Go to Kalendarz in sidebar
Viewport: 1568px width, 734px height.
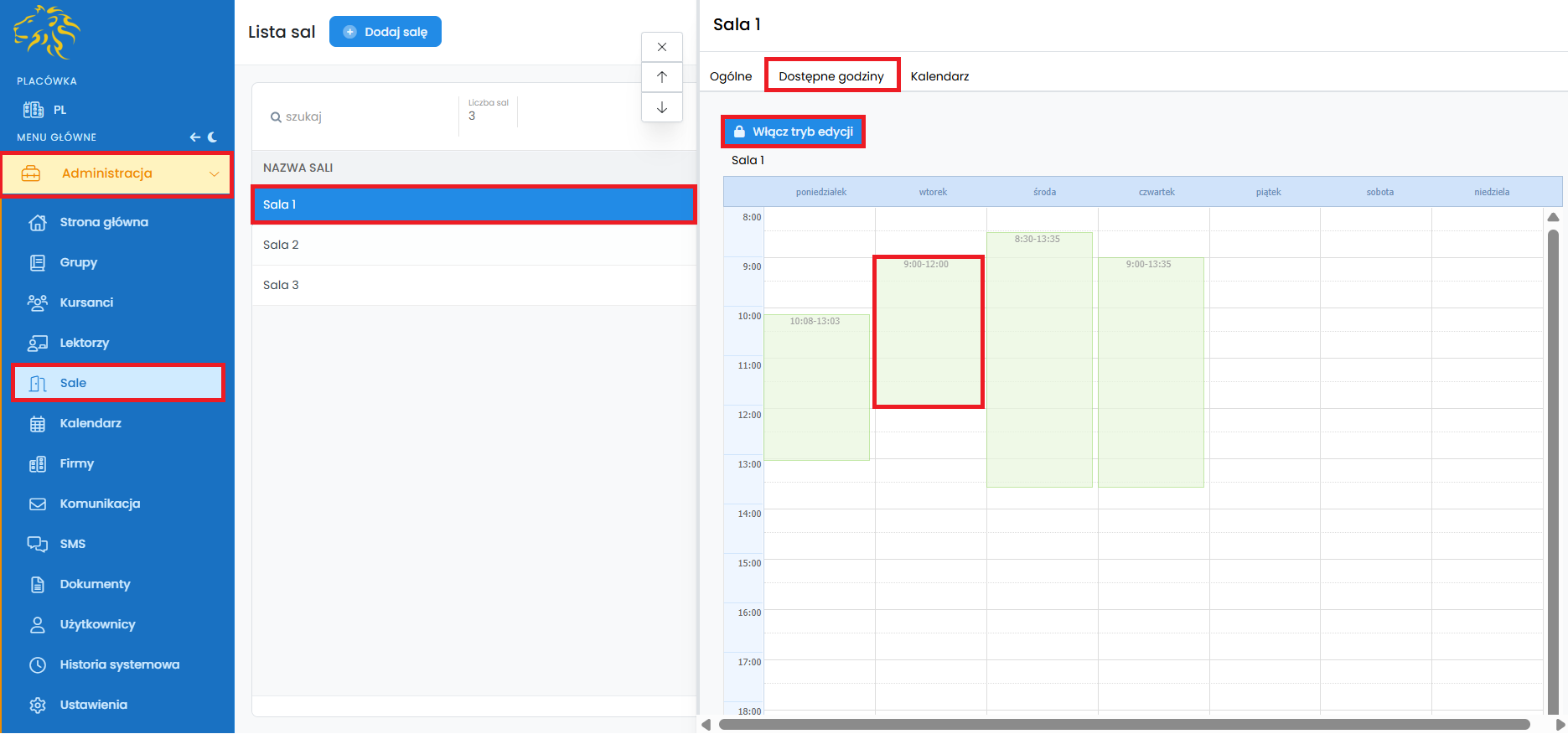coord(91,423)
